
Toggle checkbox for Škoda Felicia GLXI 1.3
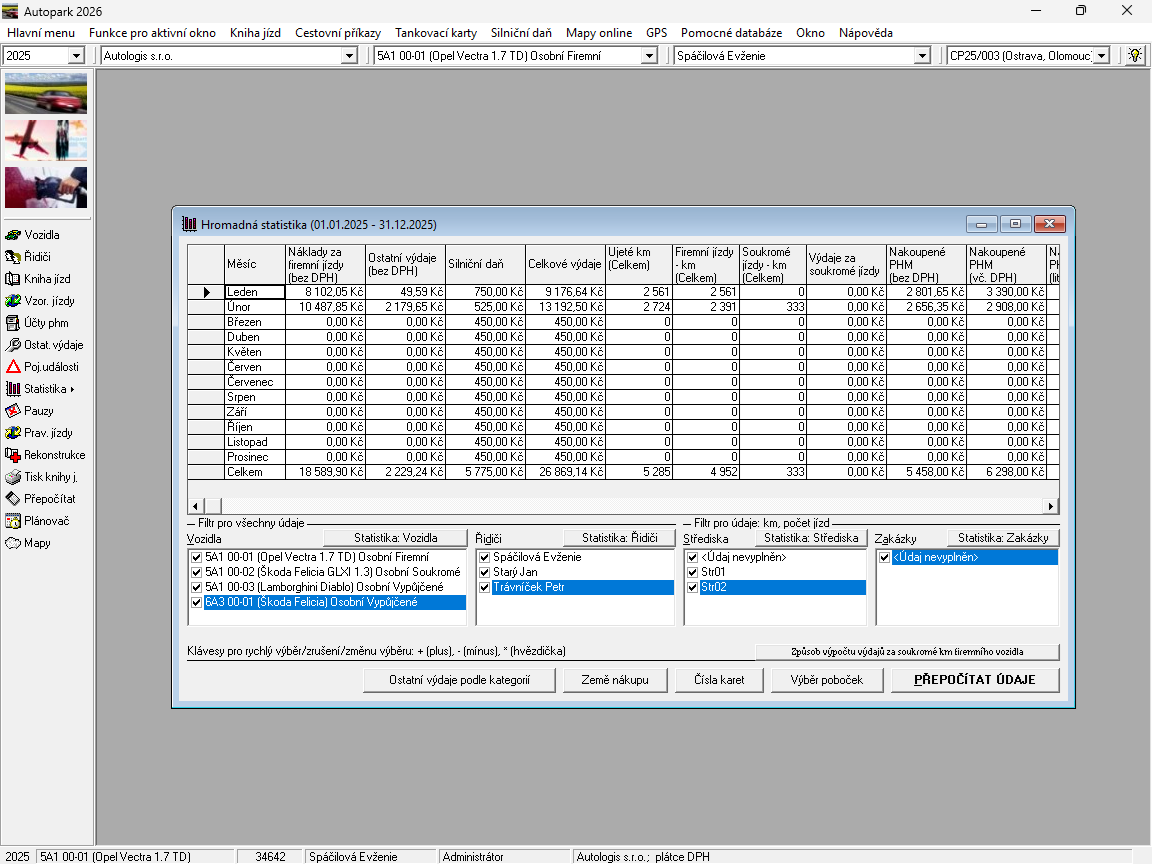196,572
